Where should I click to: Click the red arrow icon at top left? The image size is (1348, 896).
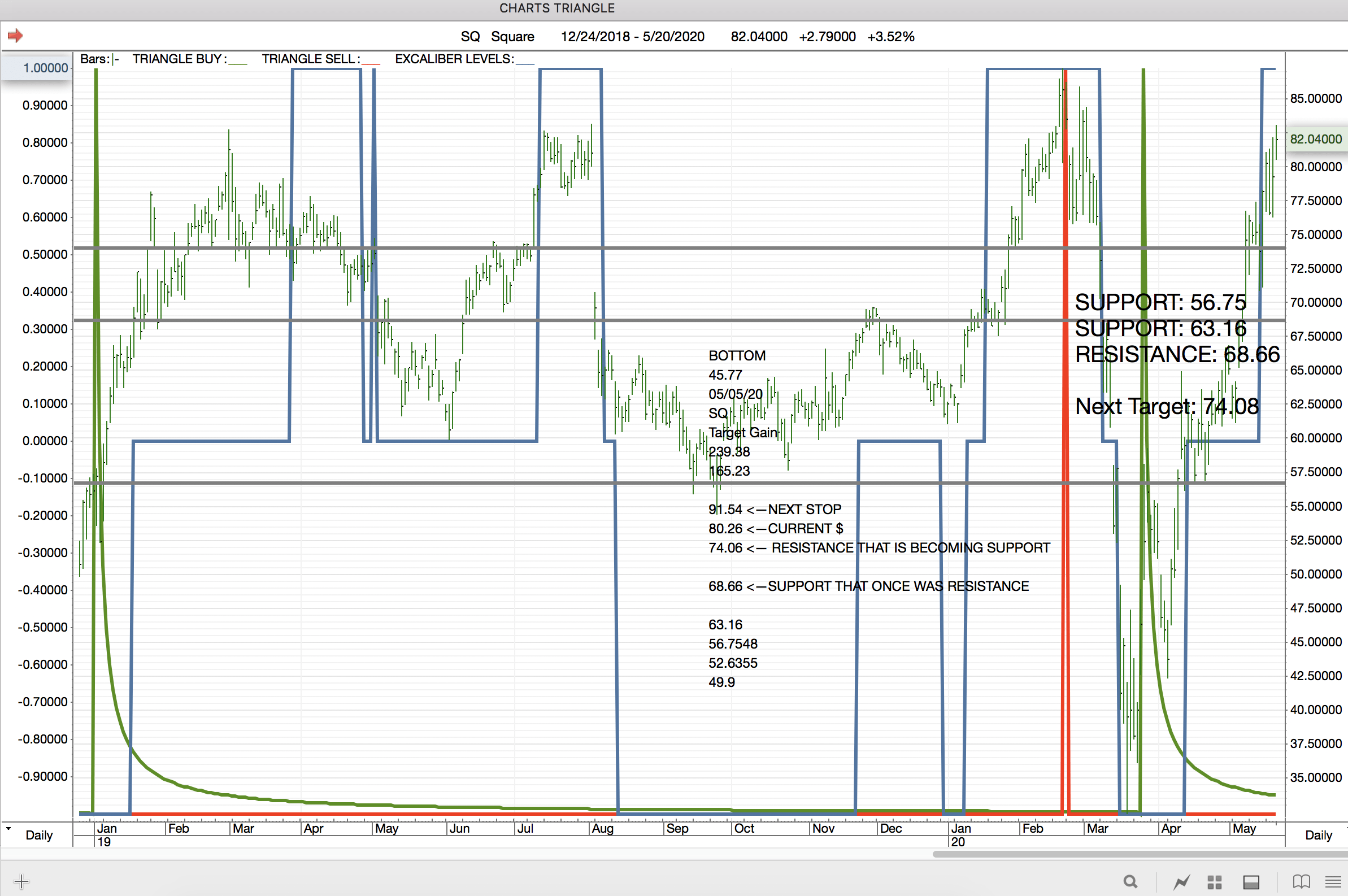click(15, 36)
